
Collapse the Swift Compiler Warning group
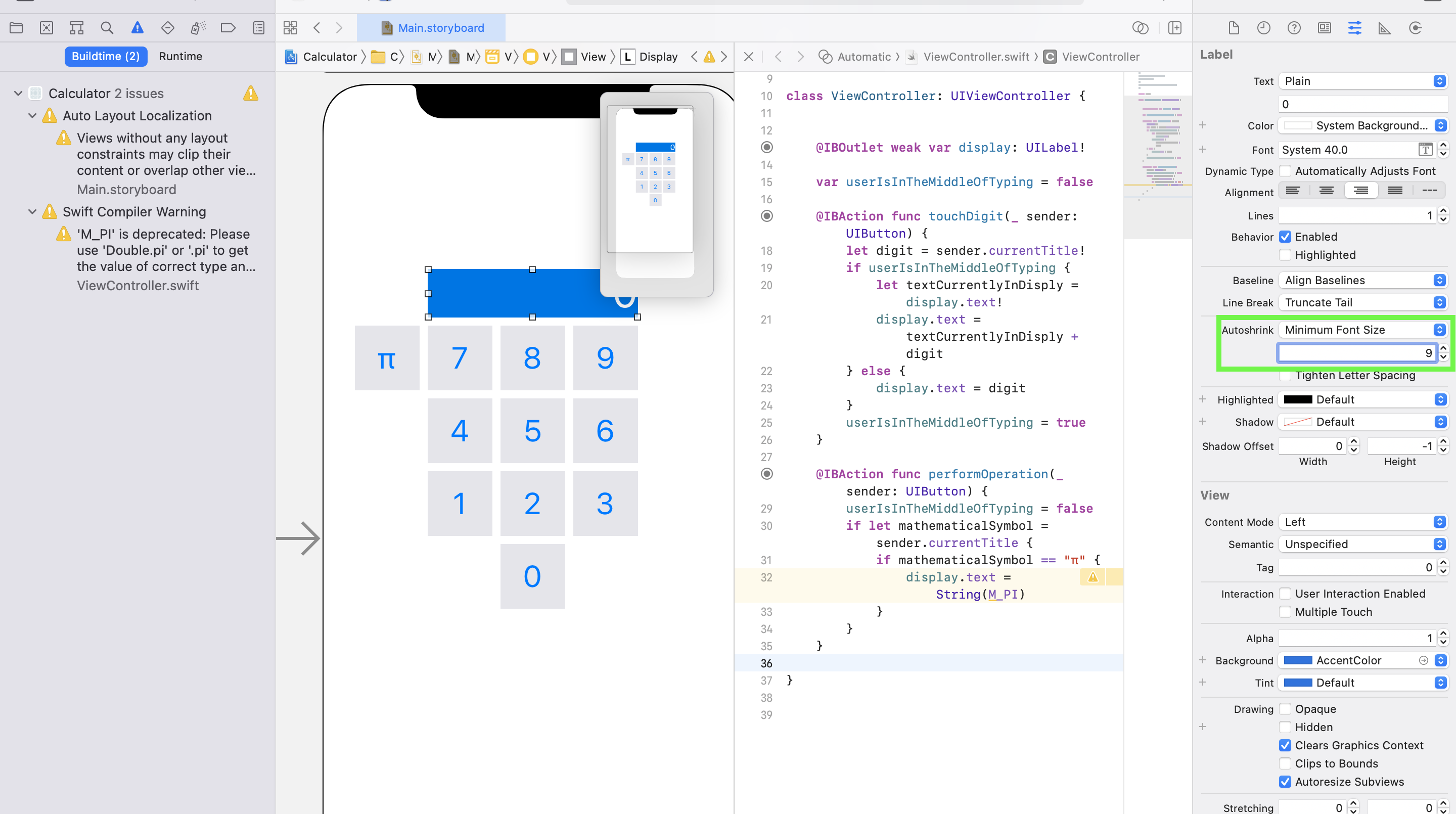(x=32, y=211)
